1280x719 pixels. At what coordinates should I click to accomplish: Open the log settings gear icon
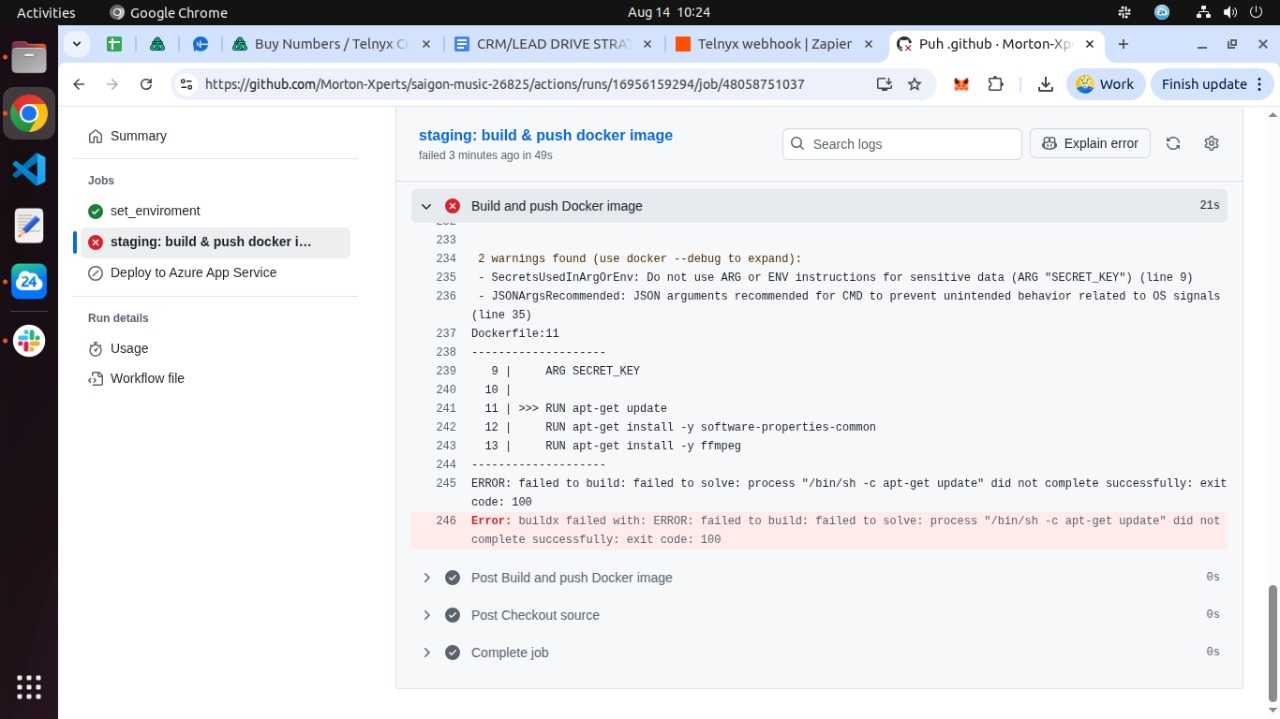coord(1211,144)
